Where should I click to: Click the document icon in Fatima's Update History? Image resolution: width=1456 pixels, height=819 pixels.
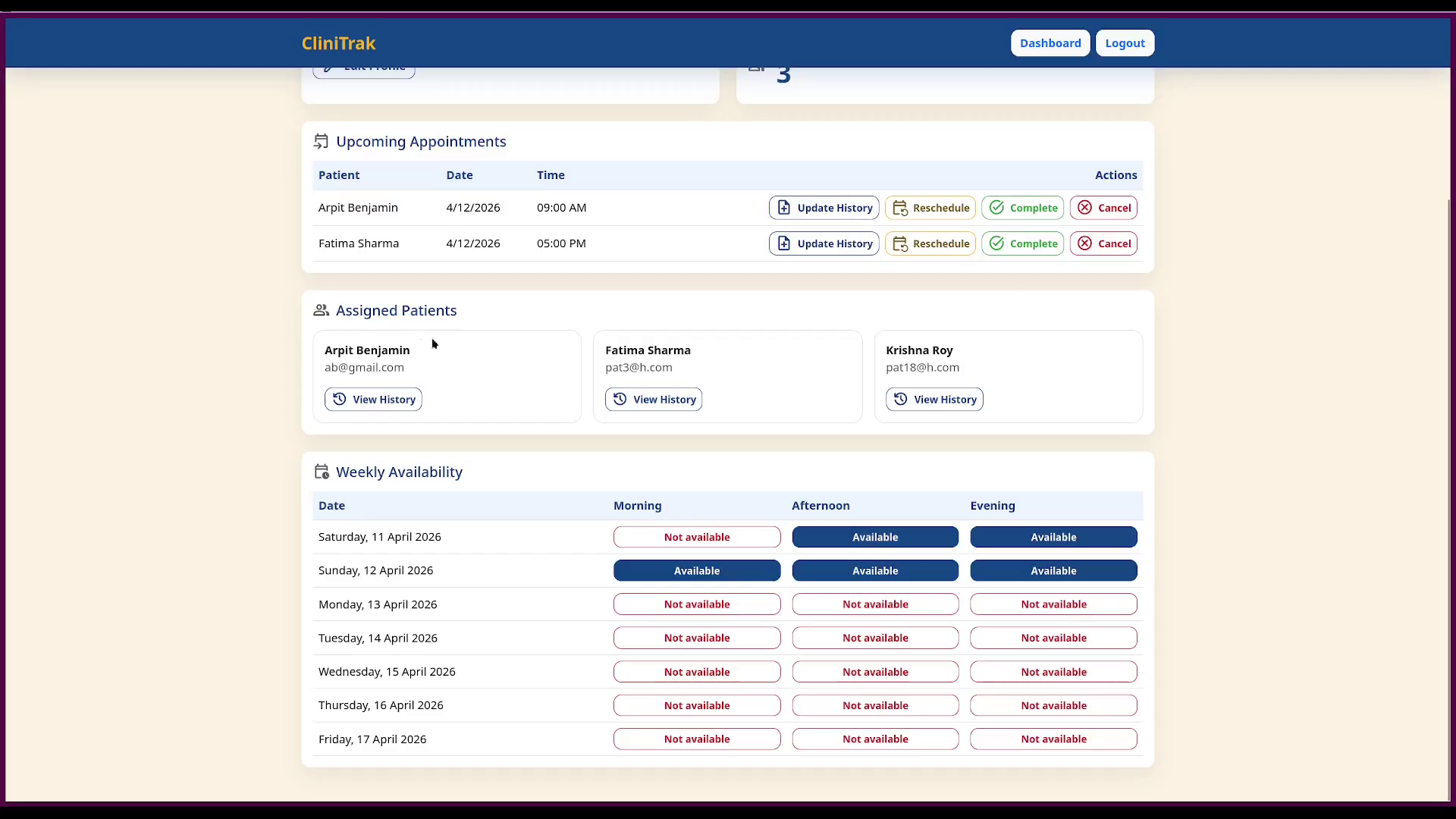point(784,243)
